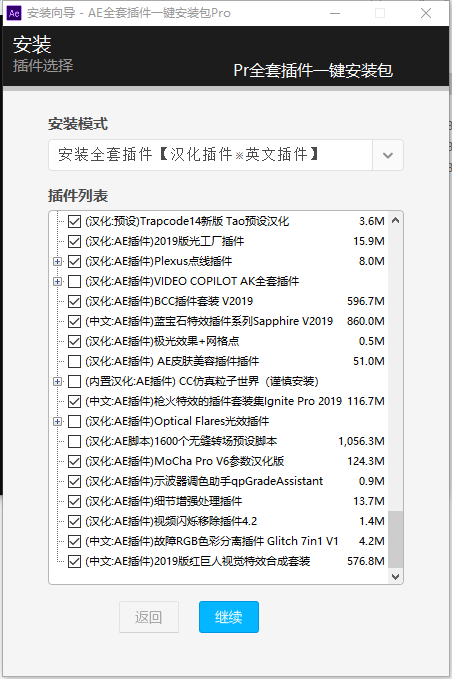Check Optical Flares光效插件 checkbox
This screenshot has width=452, height=679.
click(74, 421)
